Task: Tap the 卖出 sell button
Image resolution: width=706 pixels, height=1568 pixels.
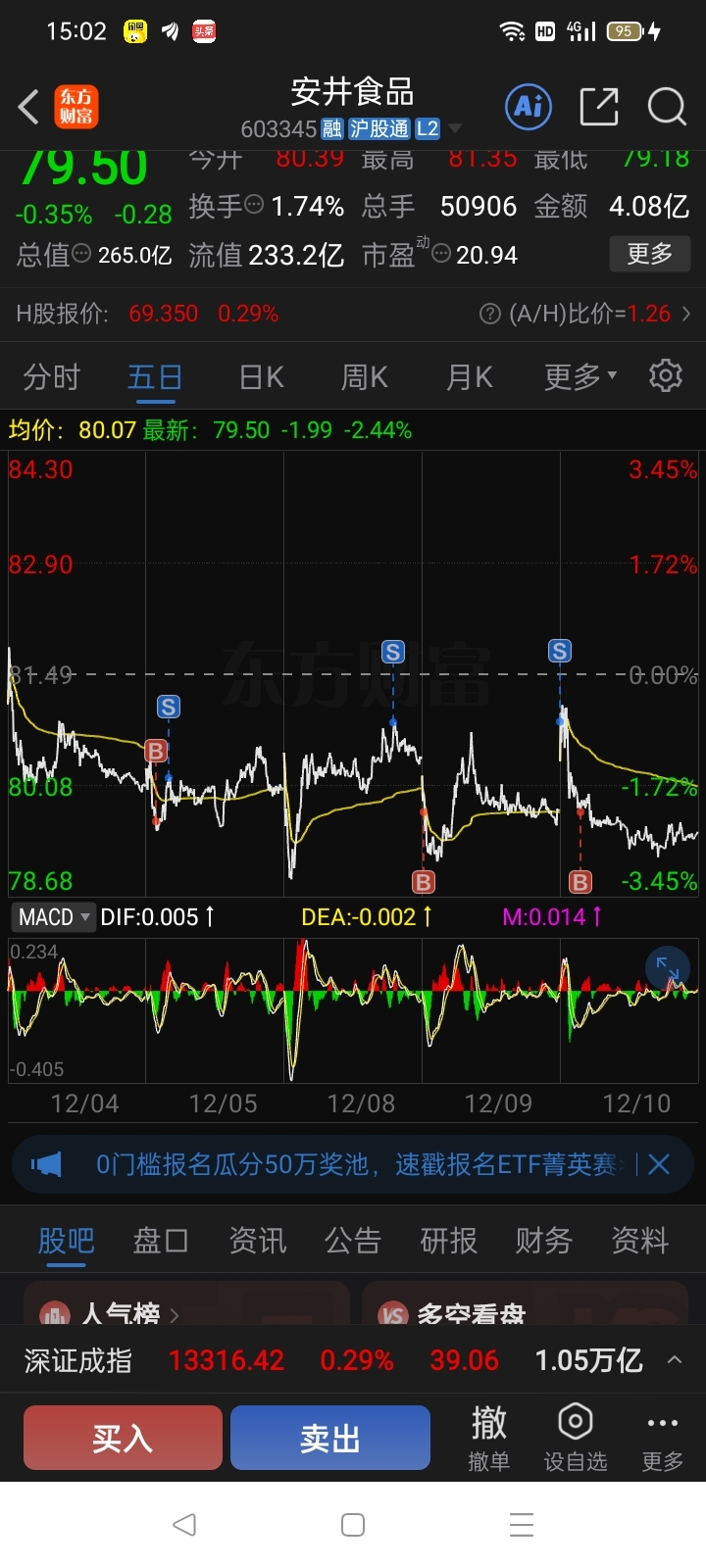Action: coord(330,1438)
